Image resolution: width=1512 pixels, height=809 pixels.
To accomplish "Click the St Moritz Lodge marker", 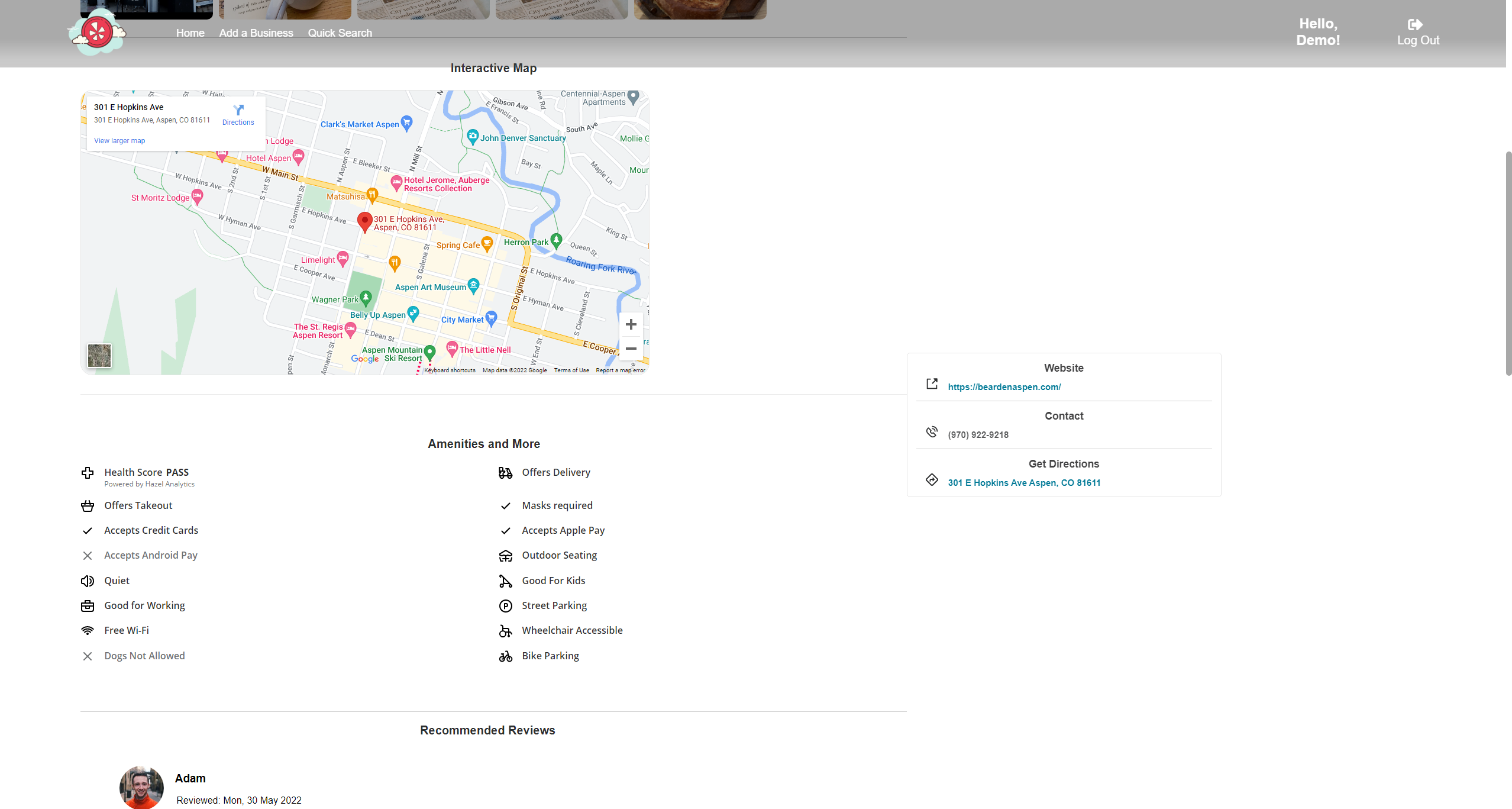I will pyautogui.click(x=197, y=196).
